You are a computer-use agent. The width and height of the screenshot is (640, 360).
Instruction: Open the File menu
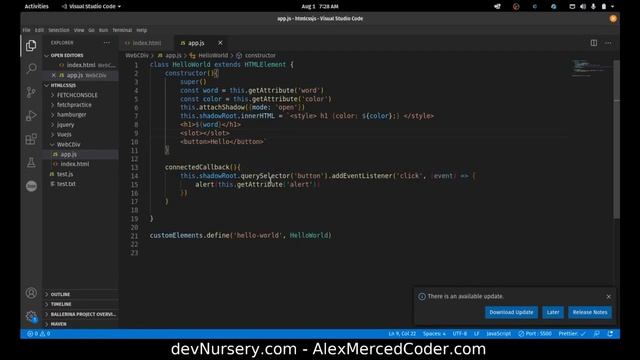click(x=27, y=30)
